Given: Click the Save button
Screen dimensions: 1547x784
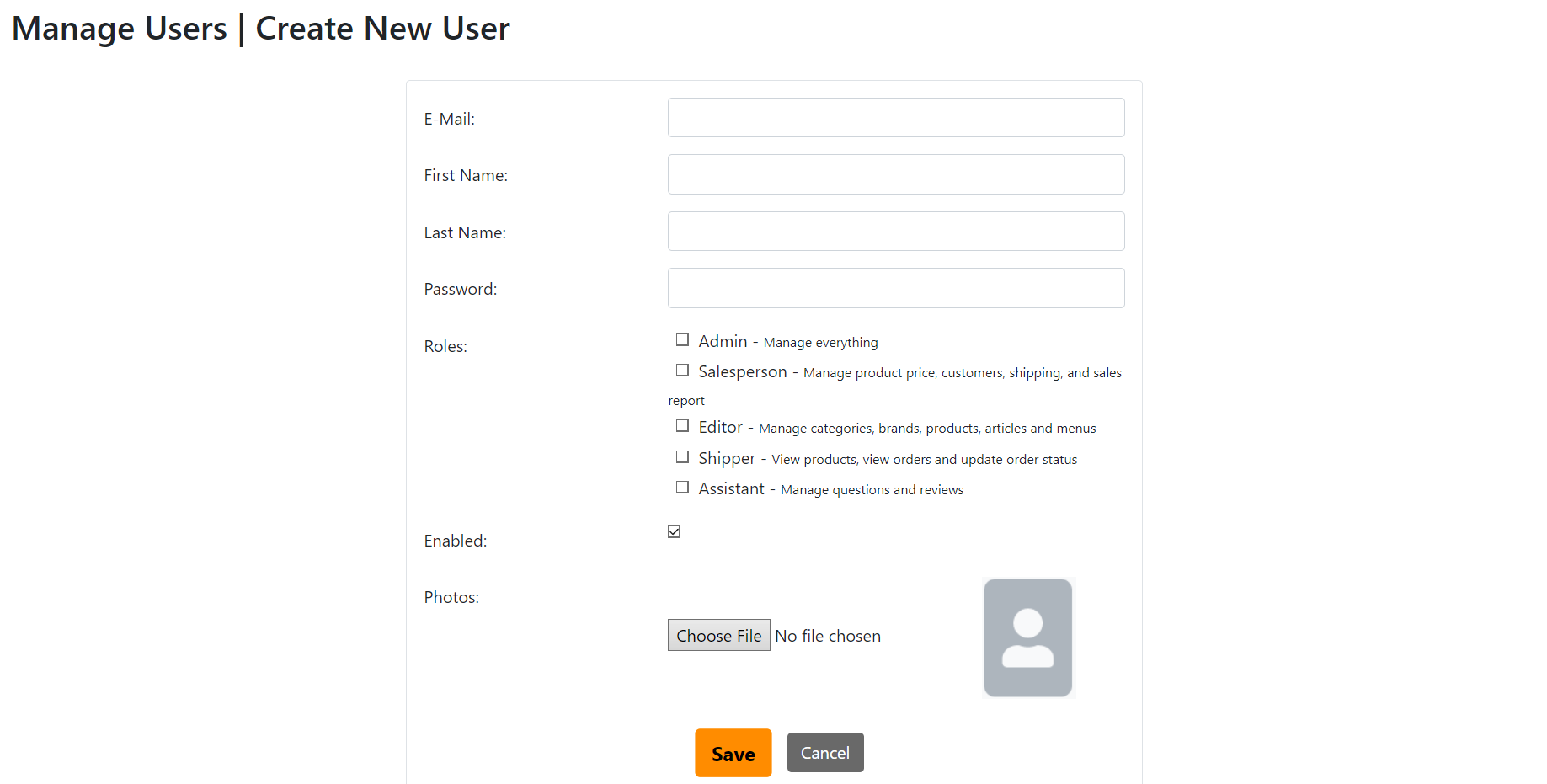Looking at the screenshot, I should click(733, 753).
